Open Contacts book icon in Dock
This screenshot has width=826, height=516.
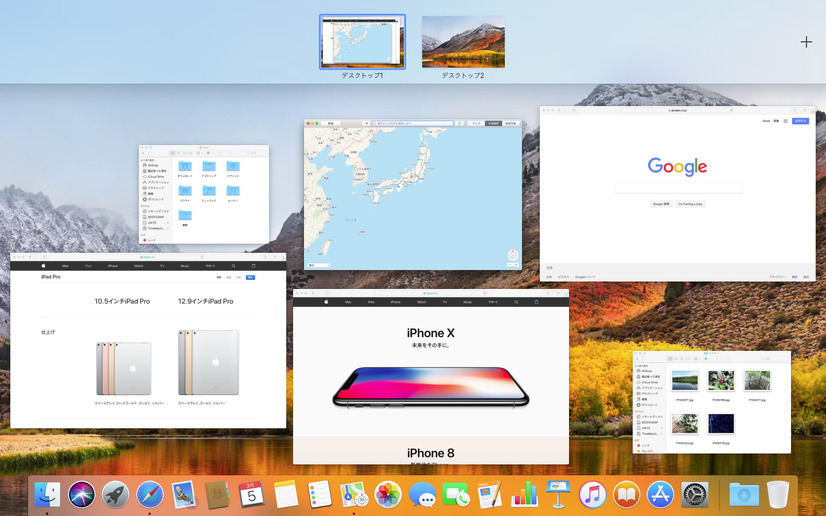[x=217, y=494]
